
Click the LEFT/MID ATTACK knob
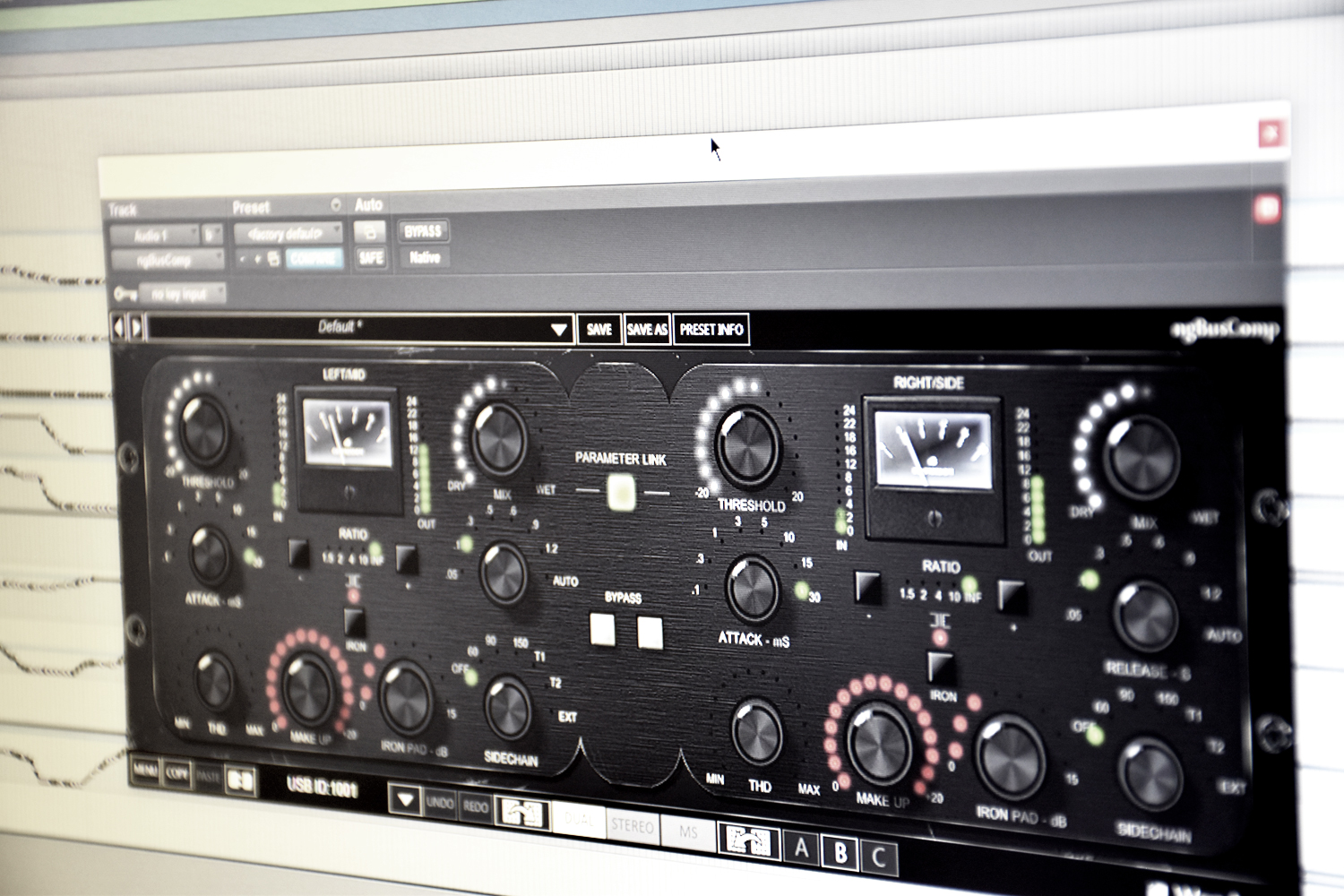[210, 555]
